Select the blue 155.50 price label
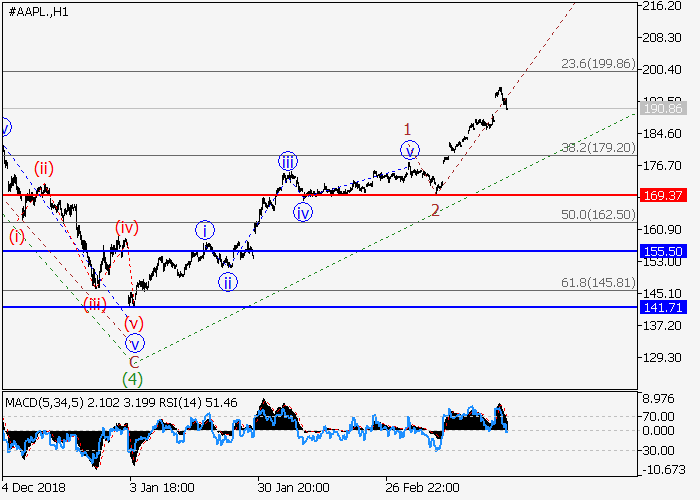 pyautogui.click(x=663, y=251)
